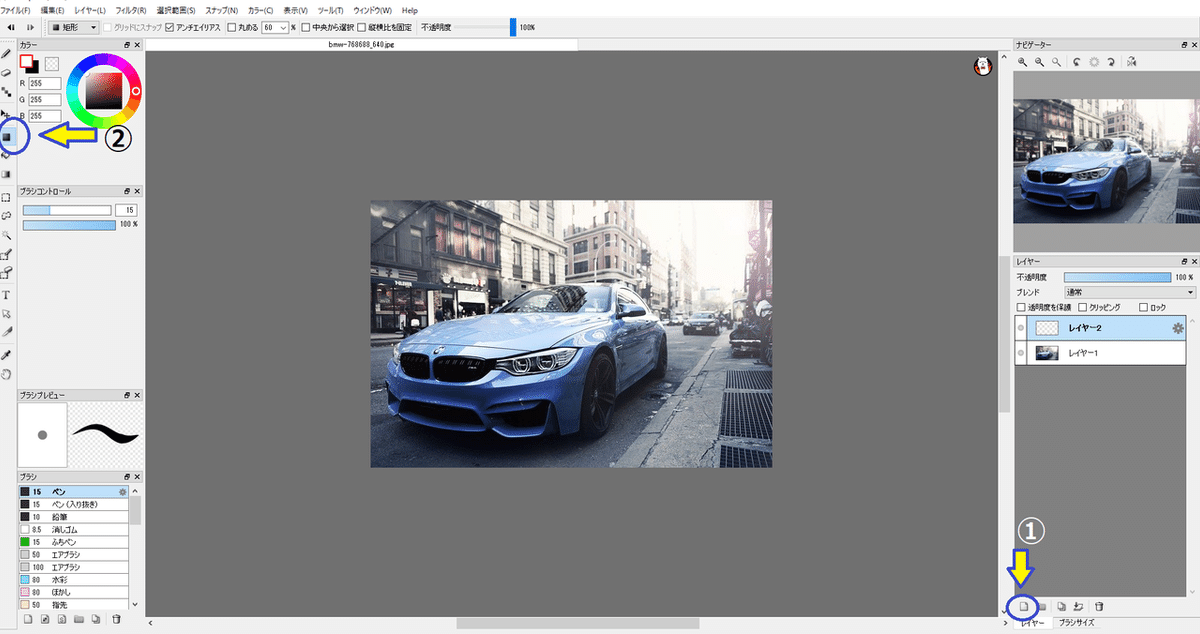1200x634 pixels.
Task: Click brush size value field 15
Action: pos(126,210)
